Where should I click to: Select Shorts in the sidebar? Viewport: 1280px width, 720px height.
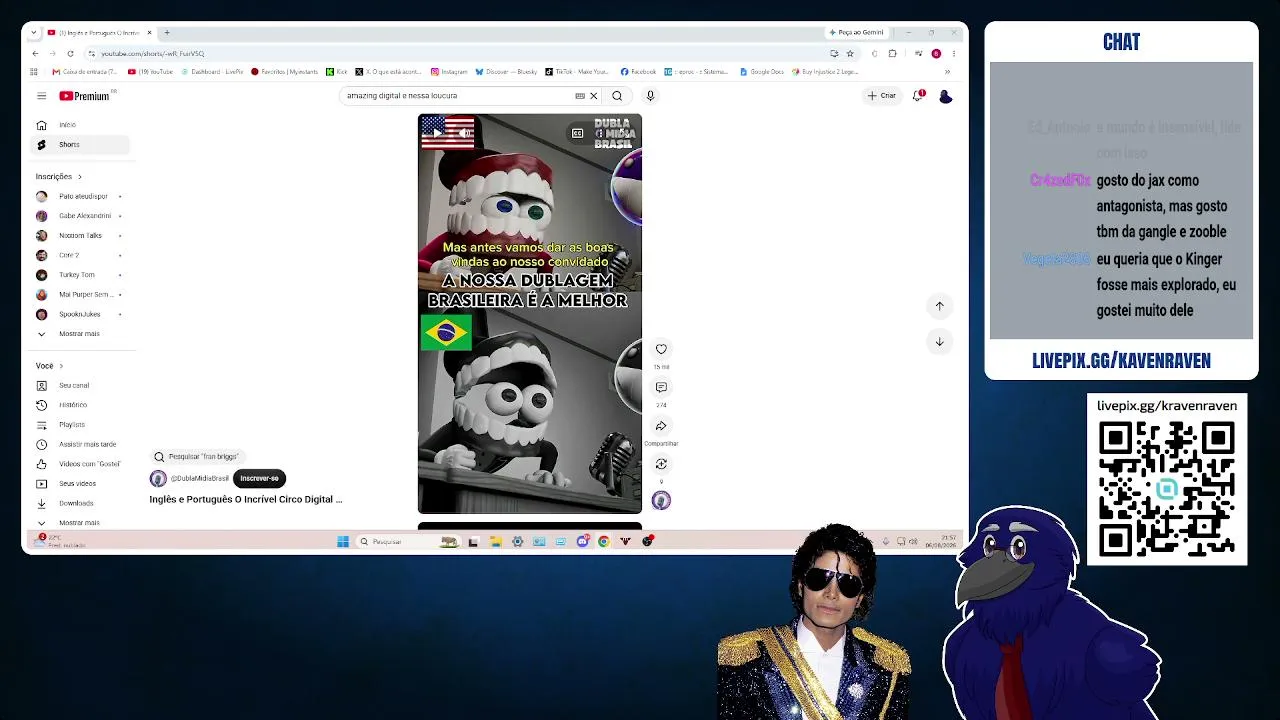(x=79, y=145)
